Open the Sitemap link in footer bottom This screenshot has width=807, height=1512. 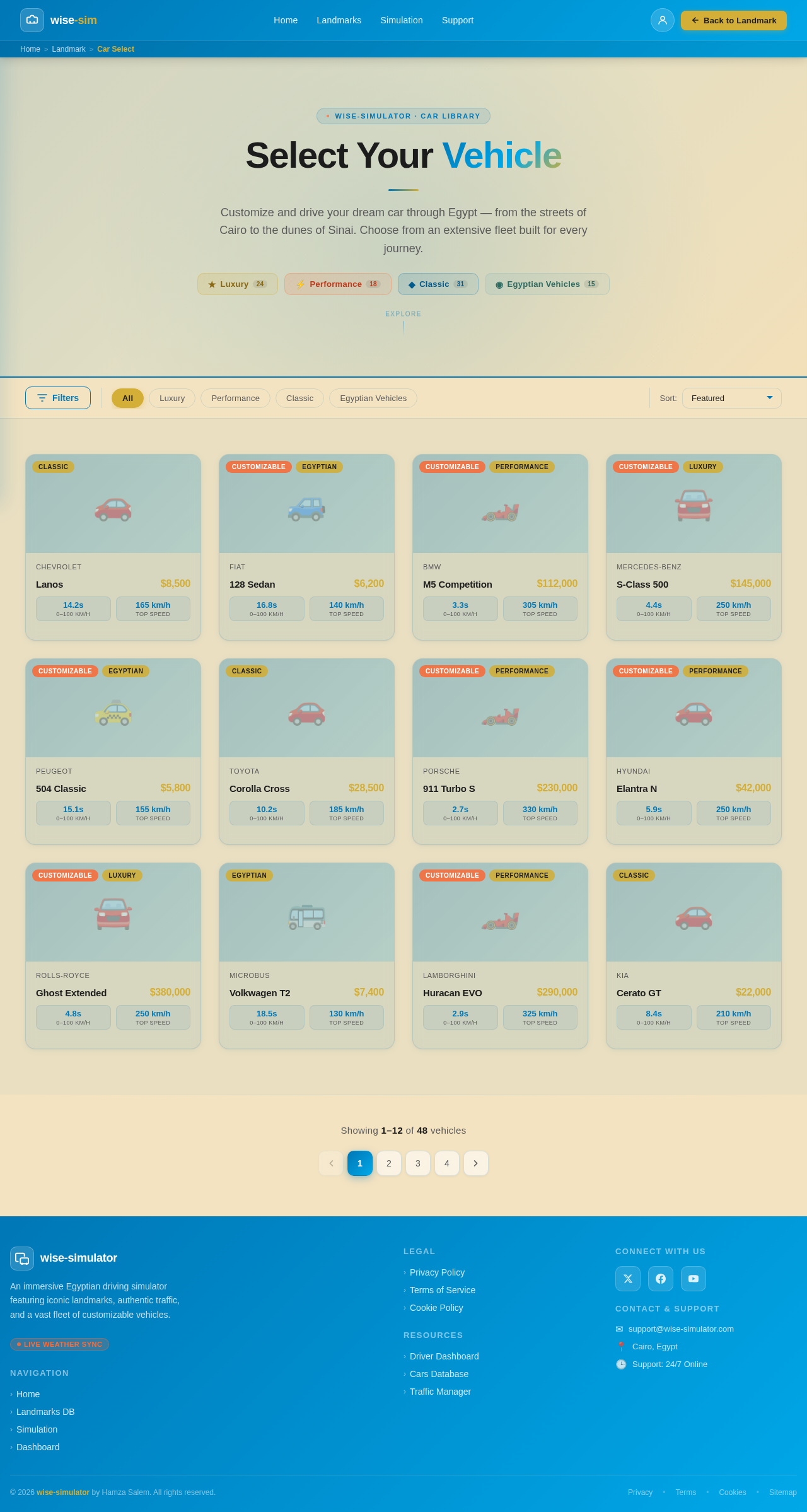coord(783,1492)
